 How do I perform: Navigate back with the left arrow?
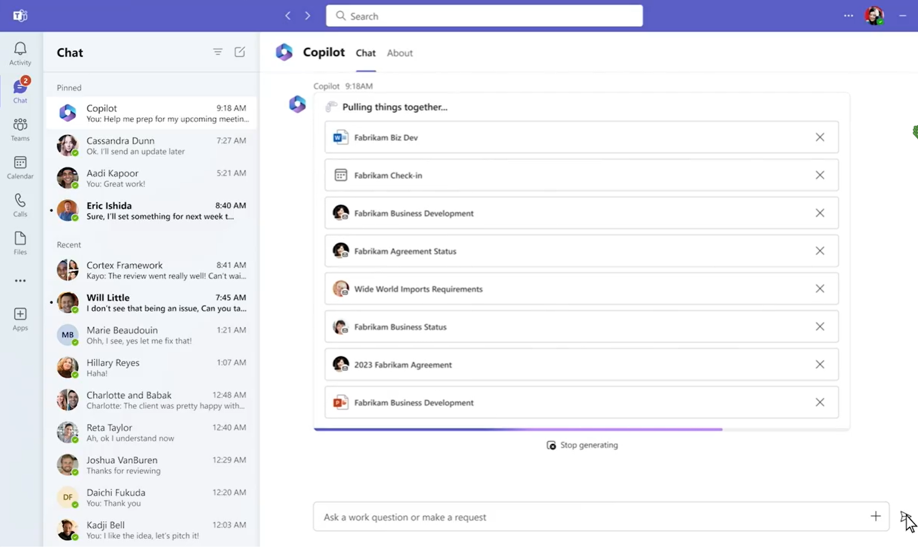[x=288, y=16]
